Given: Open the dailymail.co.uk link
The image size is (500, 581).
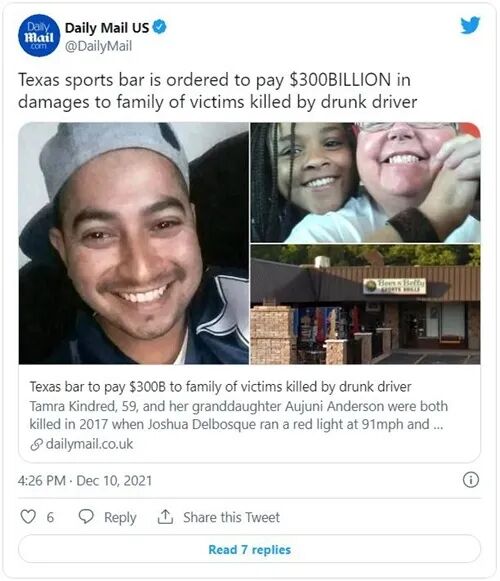Looking at the screenshot, I should click(x=89, y=444).
